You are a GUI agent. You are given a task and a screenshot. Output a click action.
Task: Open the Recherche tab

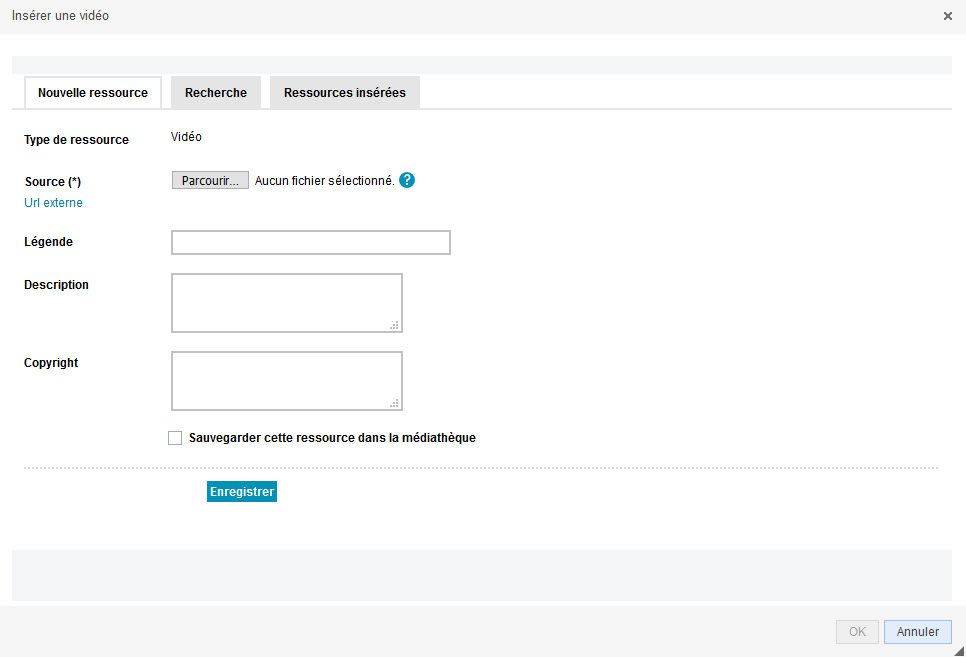tap(216, 92)
